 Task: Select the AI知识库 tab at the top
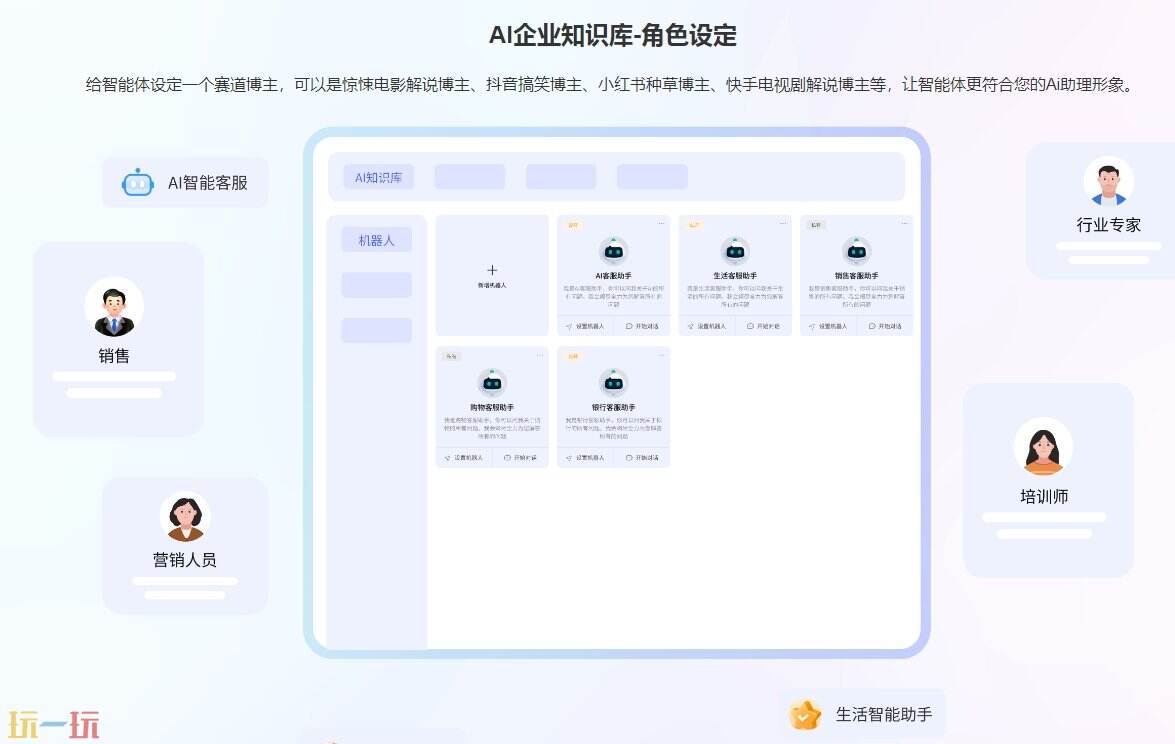point(377,176)
